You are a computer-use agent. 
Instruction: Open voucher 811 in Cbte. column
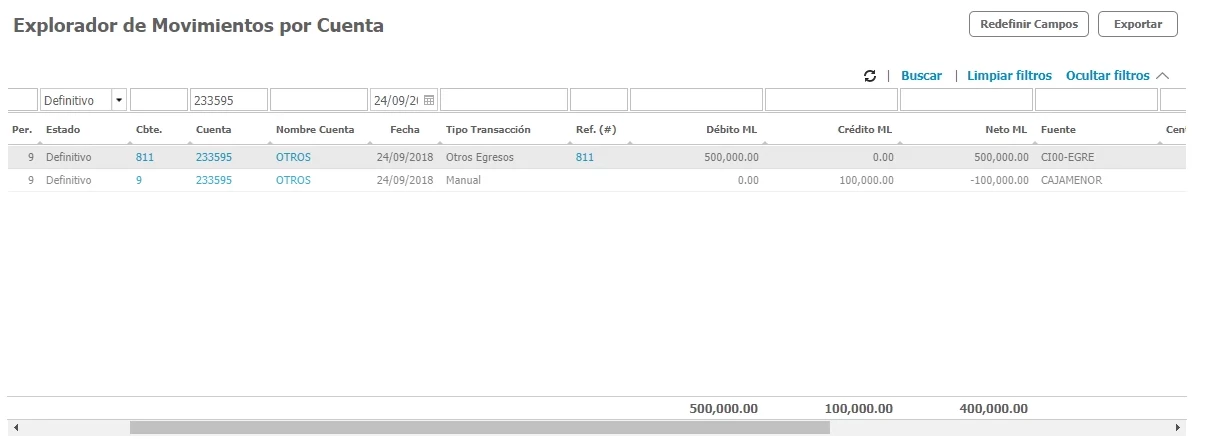[x=144, y=157]
